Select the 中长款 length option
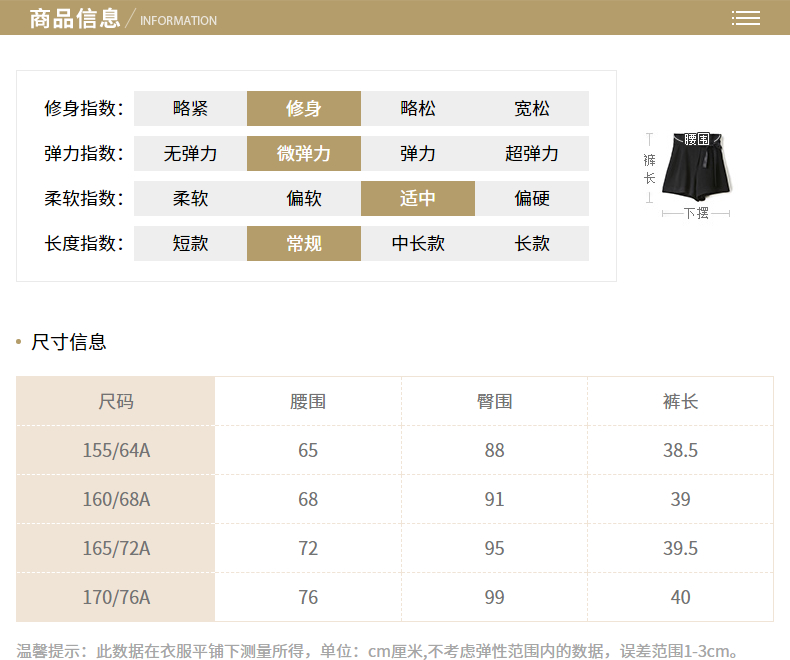This screenshot has width=790, height=660. [417, 243]
